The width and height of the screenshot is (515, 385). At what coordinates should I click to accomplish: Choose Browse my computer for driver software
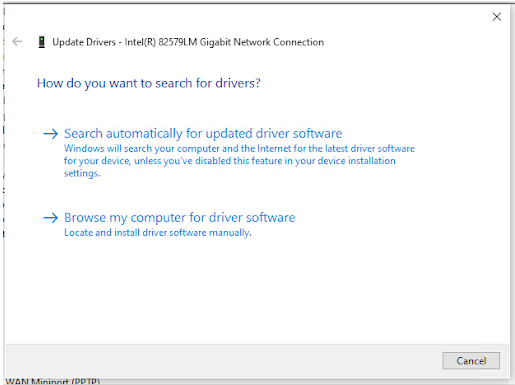pos(180,218)
